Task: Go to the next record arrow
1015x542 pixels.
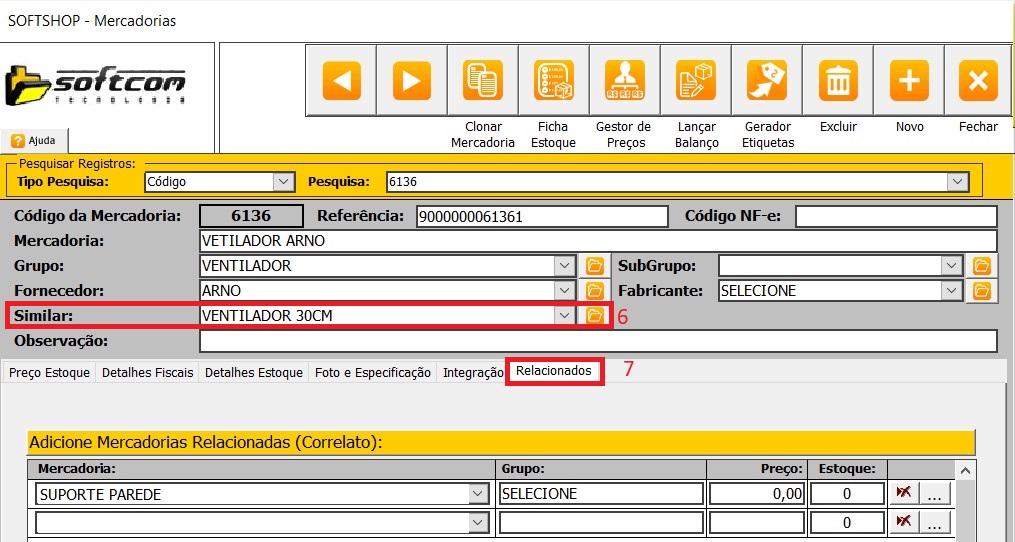Action: click(x=411, y=81)
